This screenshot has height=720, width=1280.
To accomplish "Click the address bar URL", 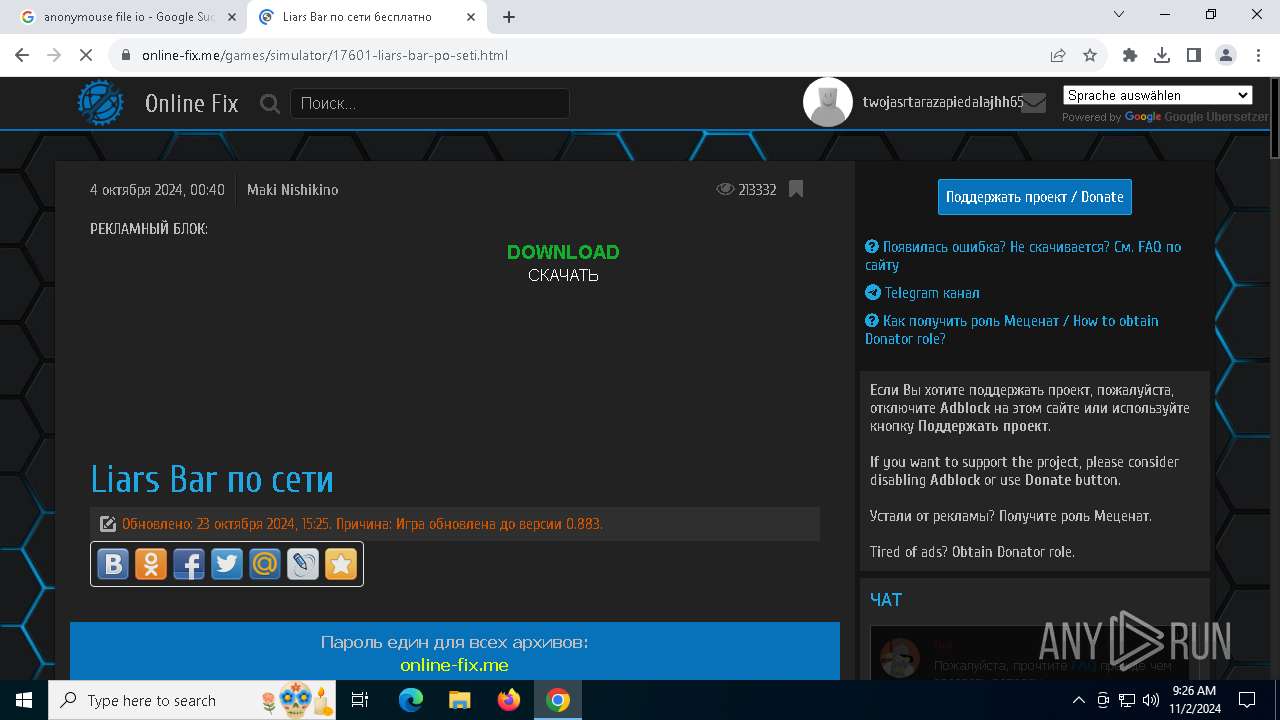I will [x=325, y=55].
